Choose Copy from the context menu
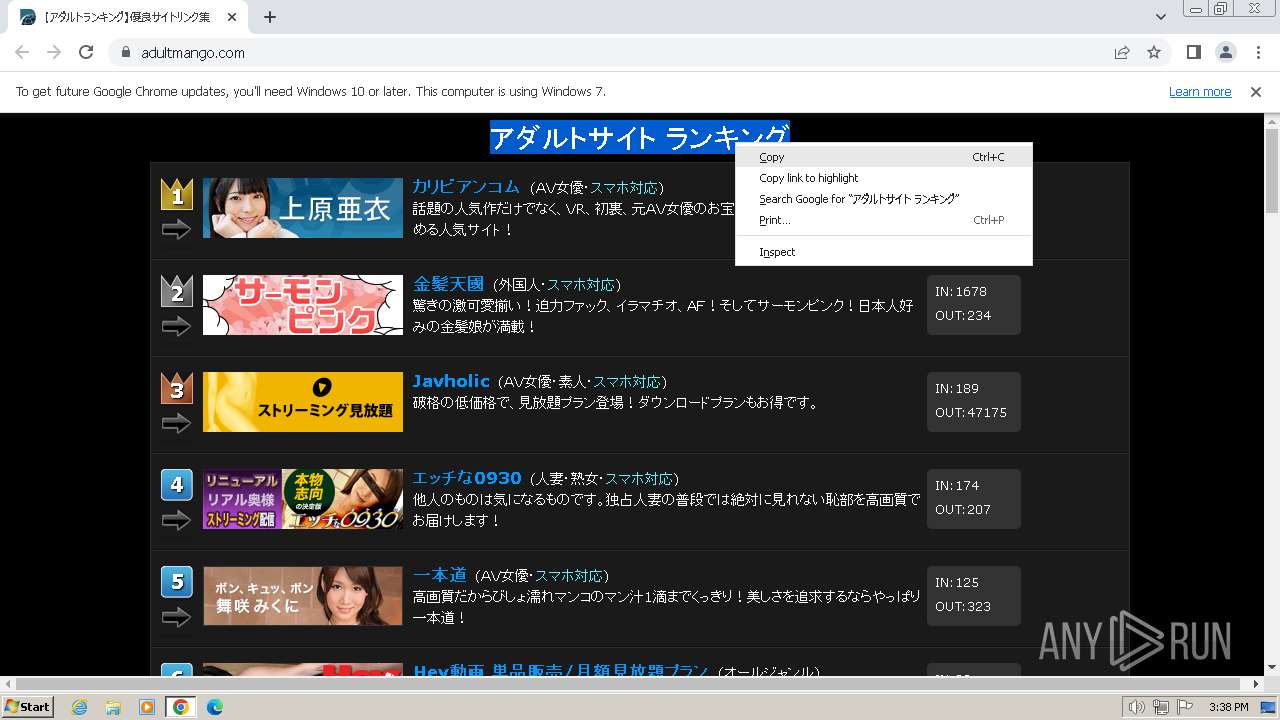Image resolution: width=1280 pixels, height=720 pixels. pyautogui.click(x=884, y=157)
